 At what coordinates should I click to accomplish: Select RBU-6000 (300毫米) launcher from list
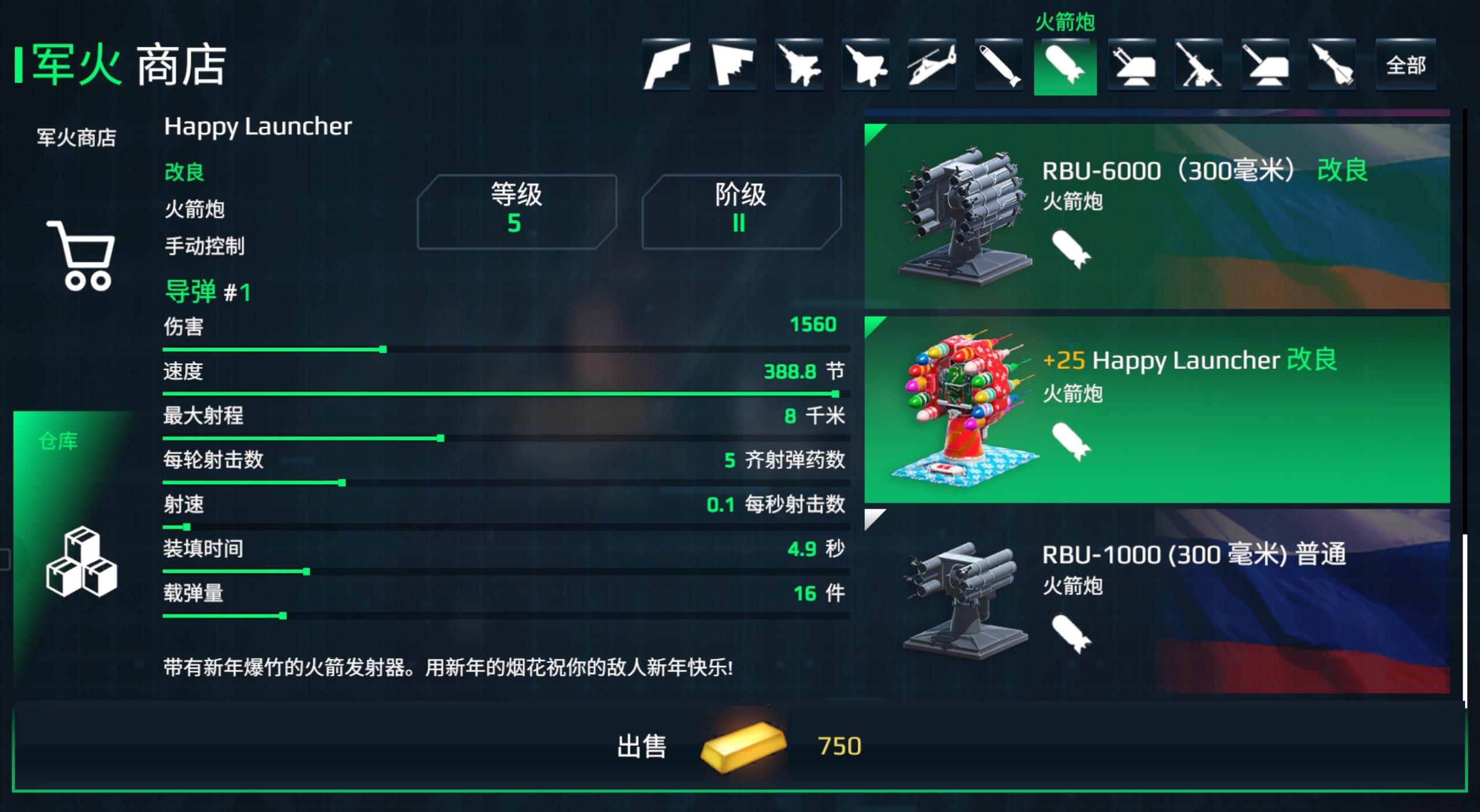pos(1157,216)
